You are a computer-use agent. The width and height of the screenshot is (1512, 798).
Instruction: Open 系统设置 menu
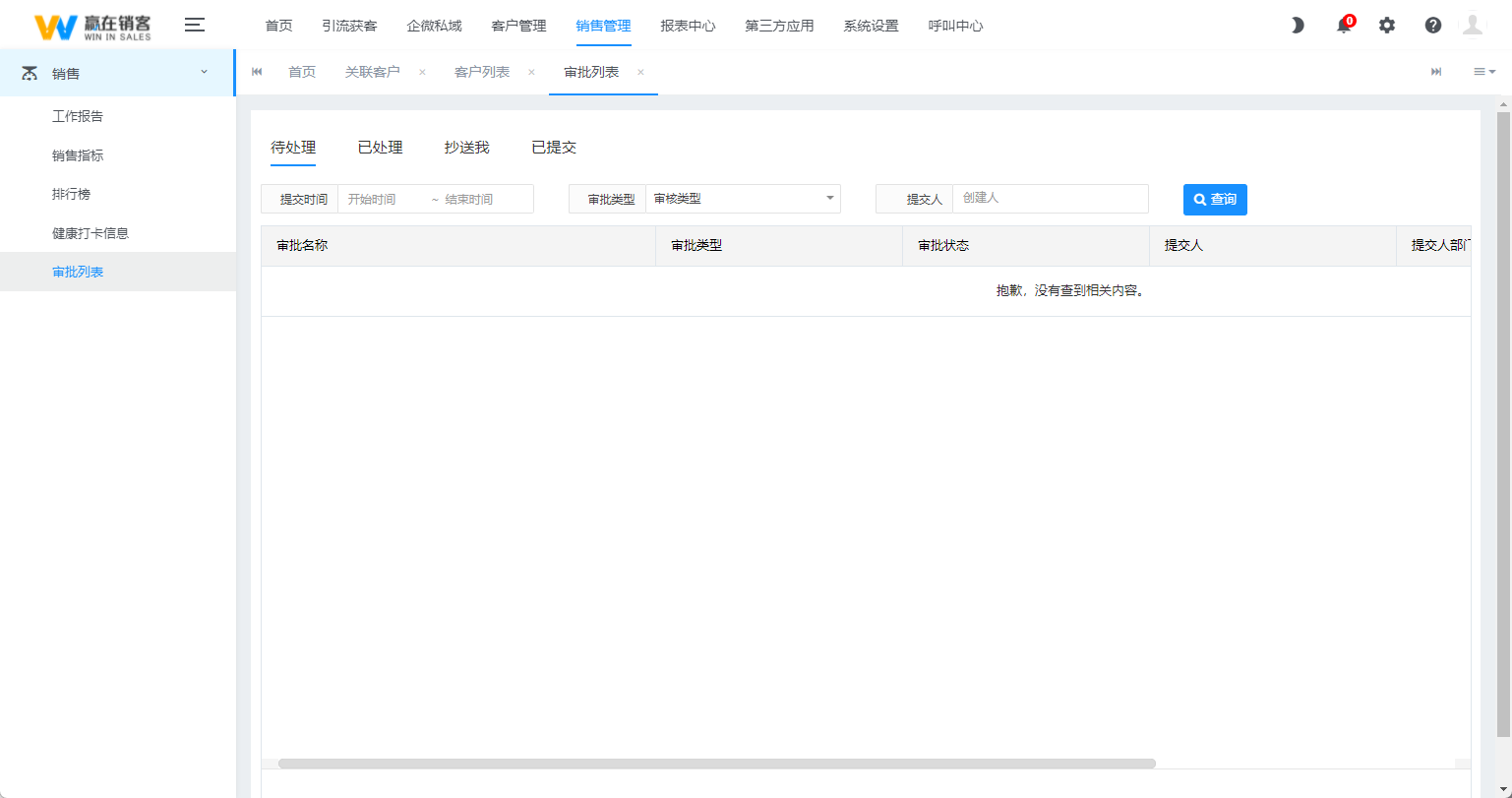[872, 26]
